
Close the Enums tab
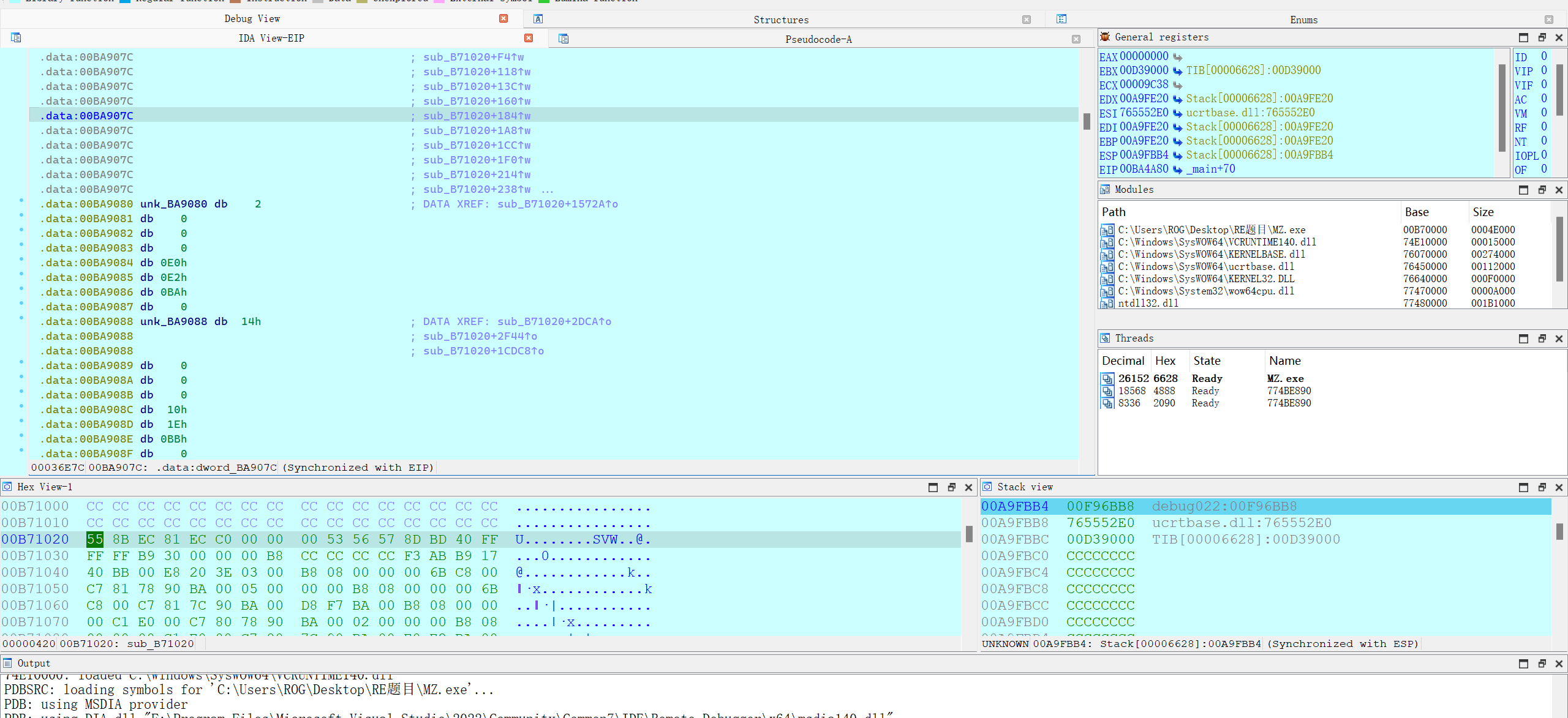click(x=1549, y=20)
